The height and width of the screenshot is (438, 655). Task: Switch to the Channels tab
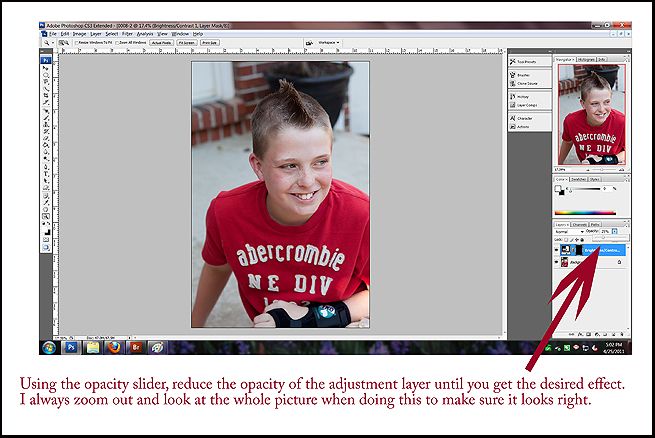tap(580, 225)
